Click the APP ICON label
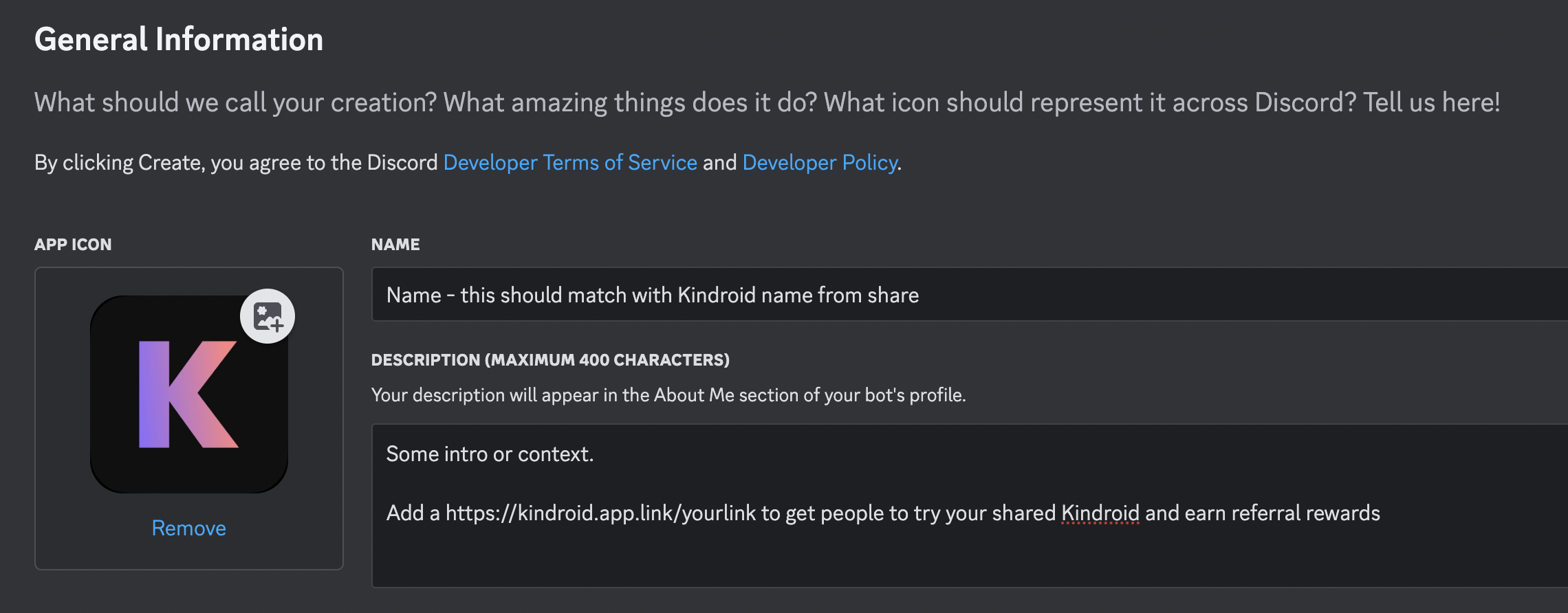Screen dimensions: 1568x613 pyautogui.click(x=73, y=245)
